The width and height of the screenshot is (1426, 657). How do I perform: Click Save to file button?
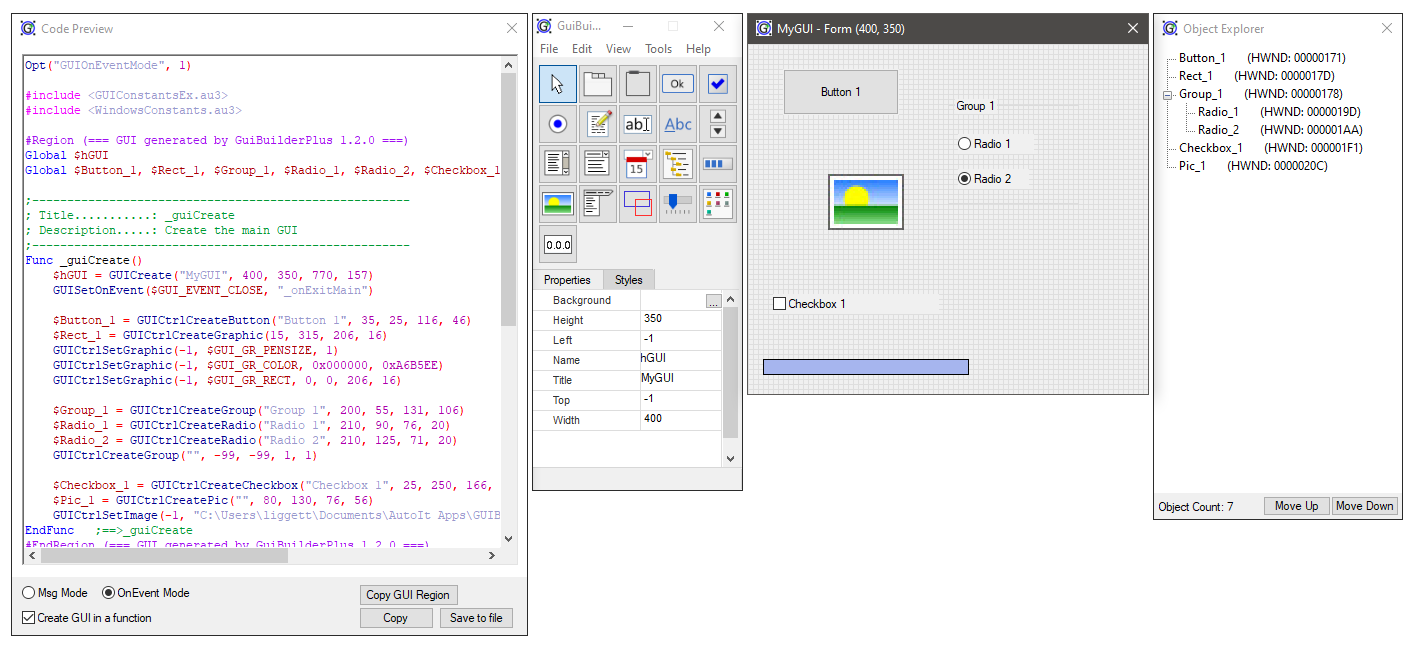click(476, 618)
